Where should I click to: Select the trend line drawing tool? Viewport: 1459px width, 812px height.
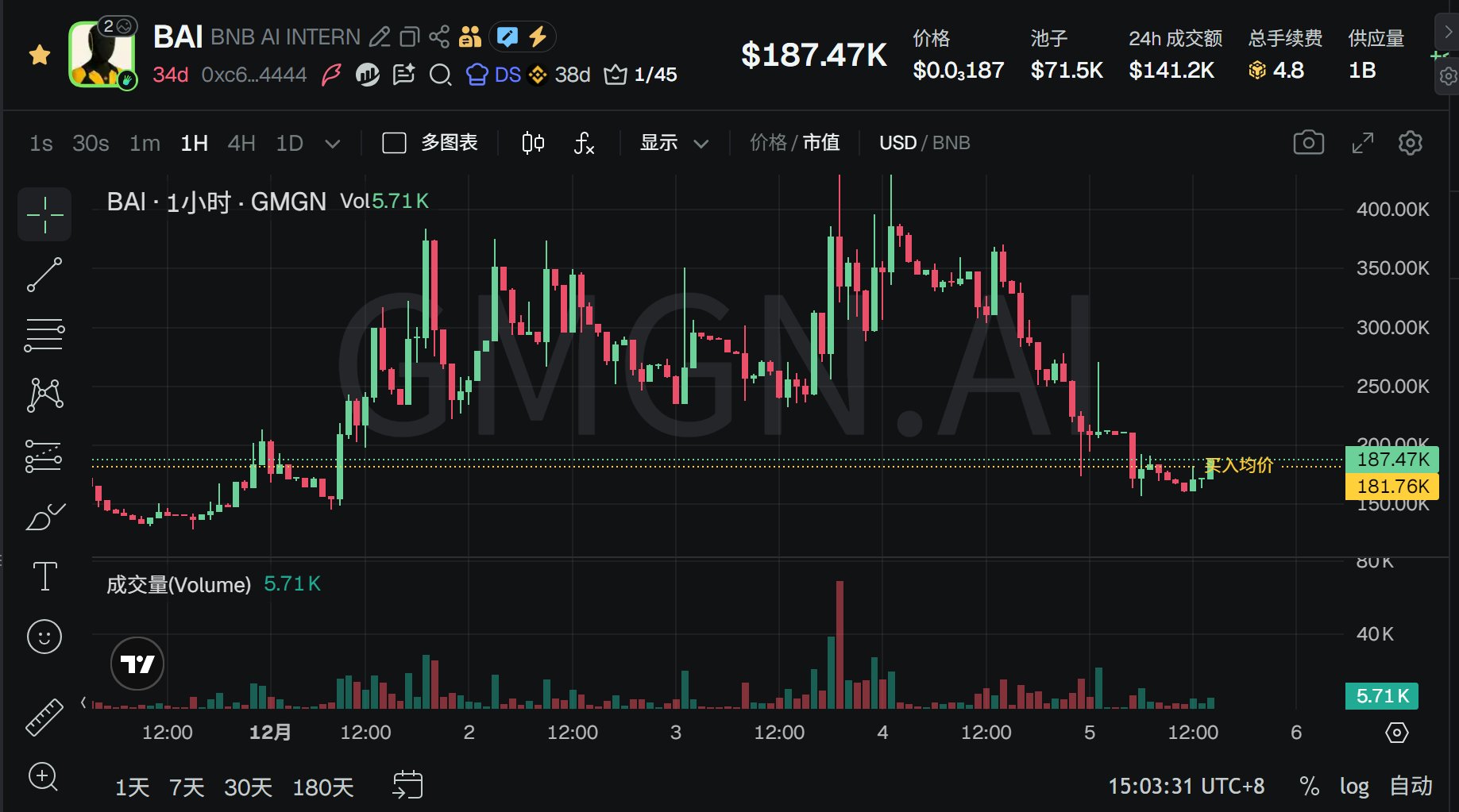coord(44,275)
